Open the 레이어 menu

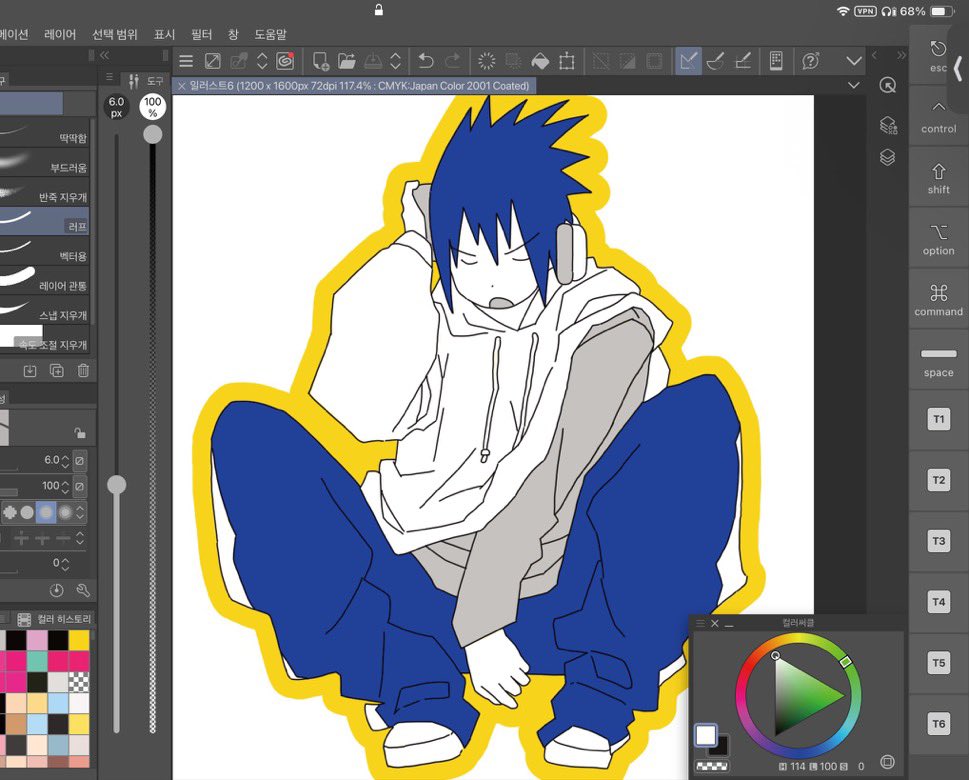pos(60,35)
